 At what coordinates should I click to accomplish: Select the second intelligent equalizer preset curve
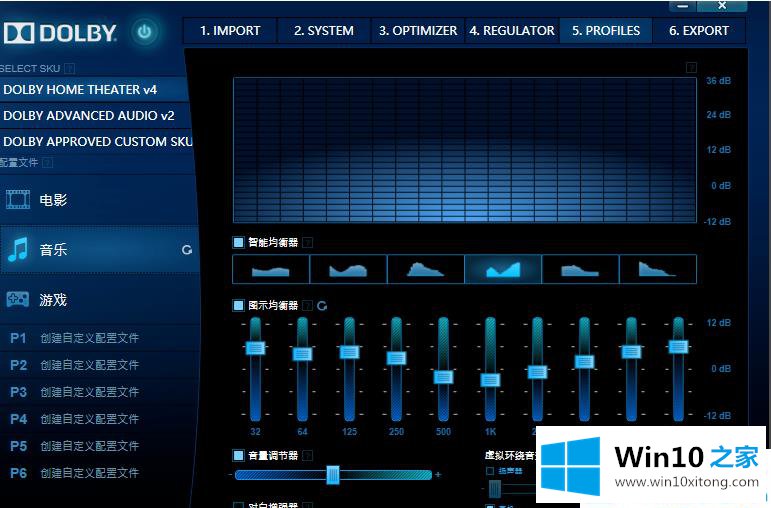coord(348,269)
